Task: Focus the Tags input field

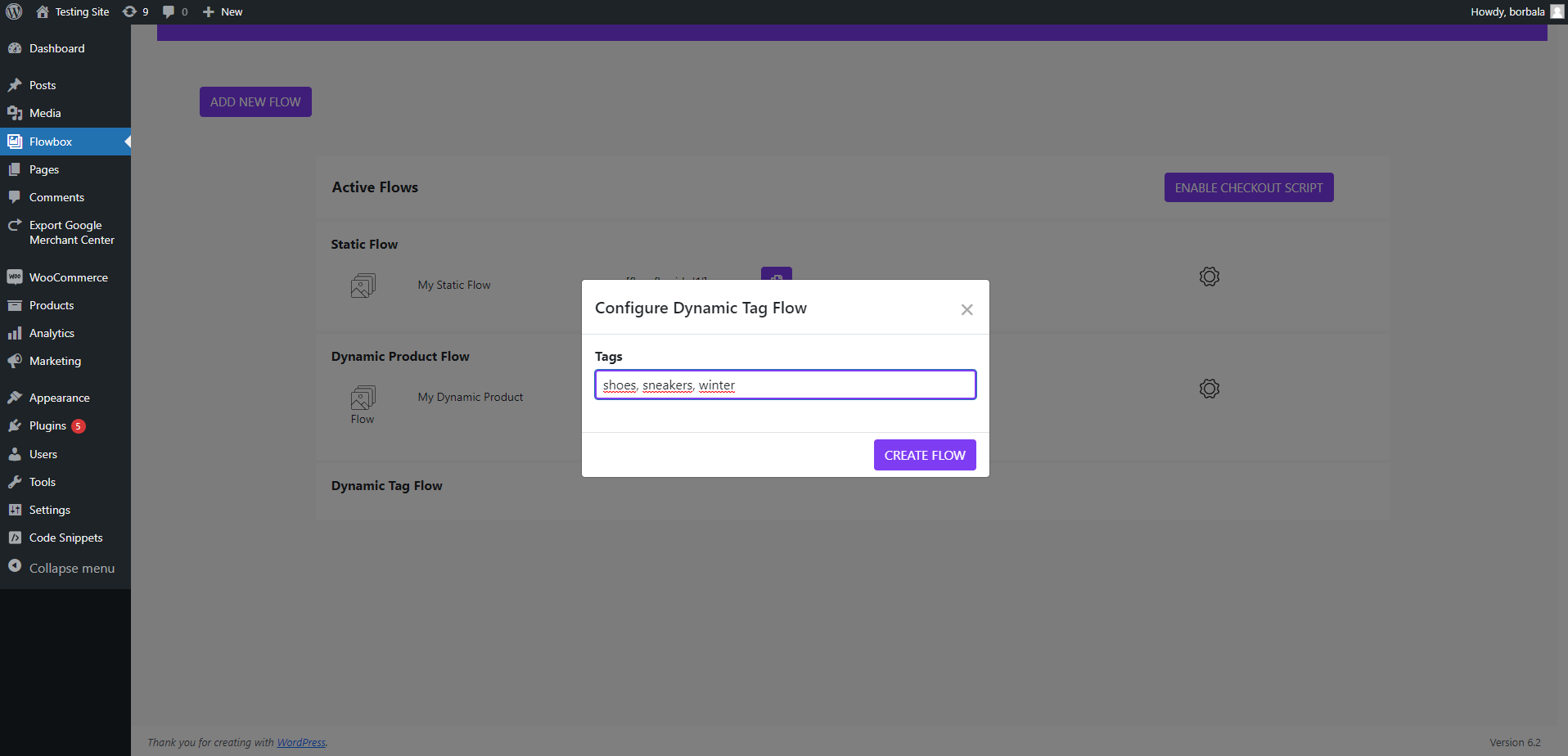Action: coord(786,385)
